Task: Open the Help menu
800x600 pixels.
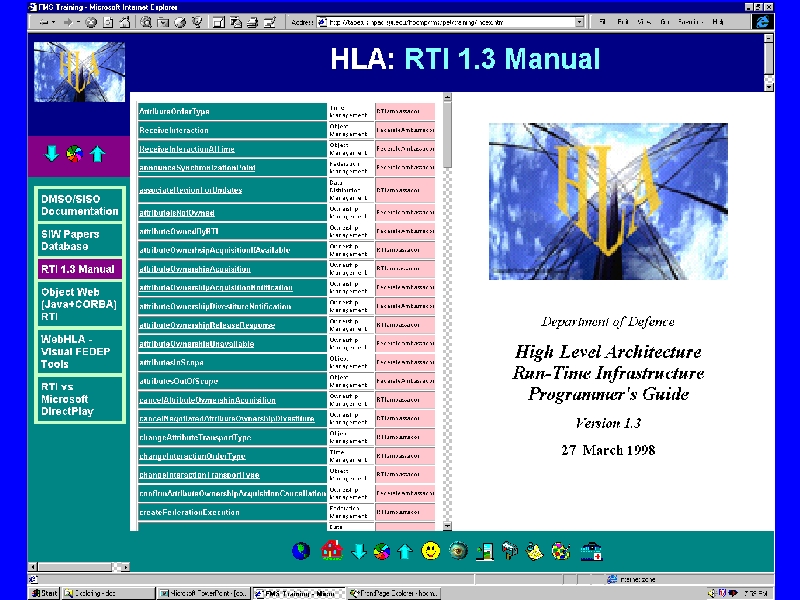Action: (x=718, y=22)
